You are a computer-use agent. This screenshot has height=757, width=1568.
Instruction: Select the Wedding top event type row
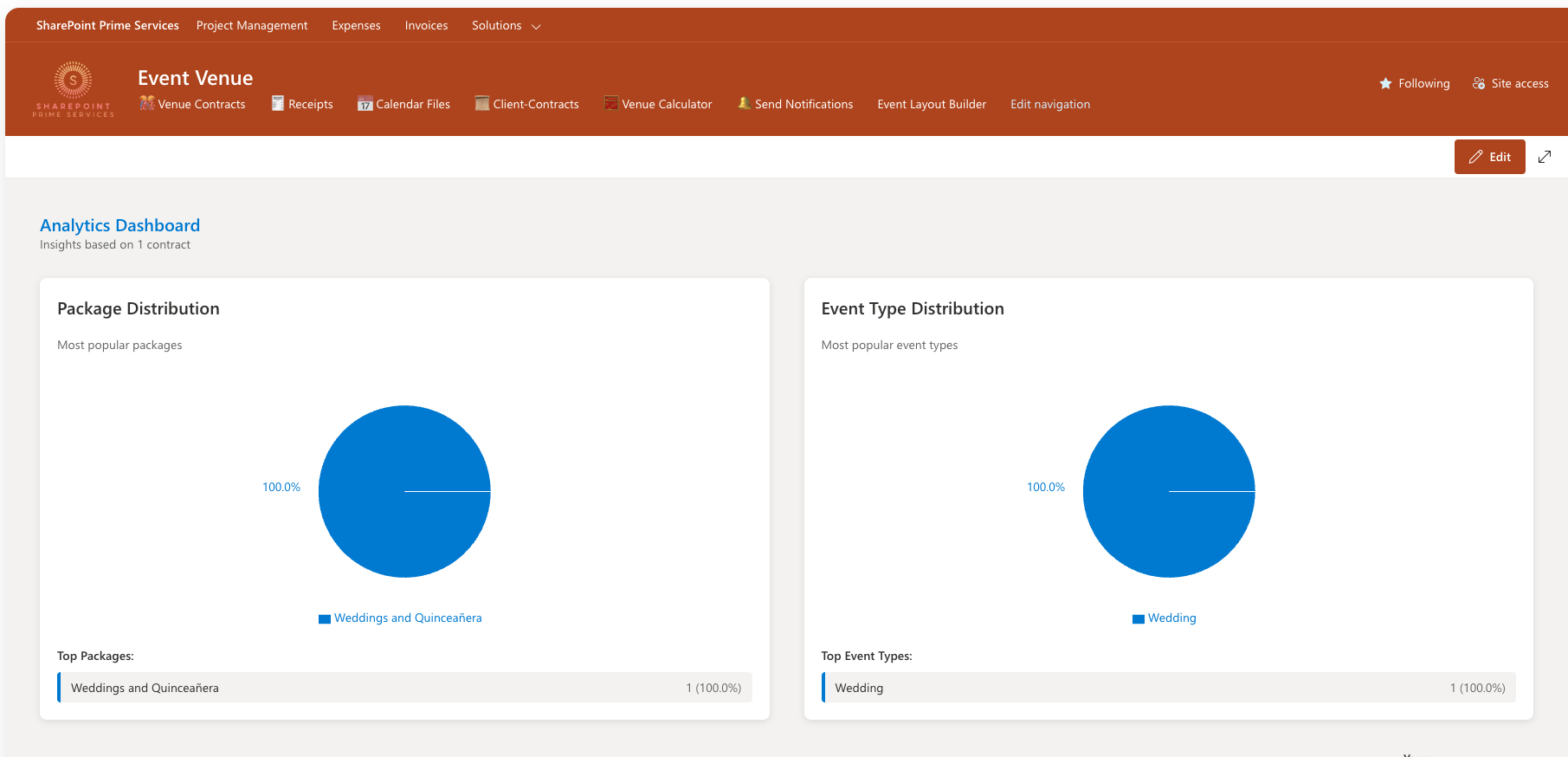1169,688
